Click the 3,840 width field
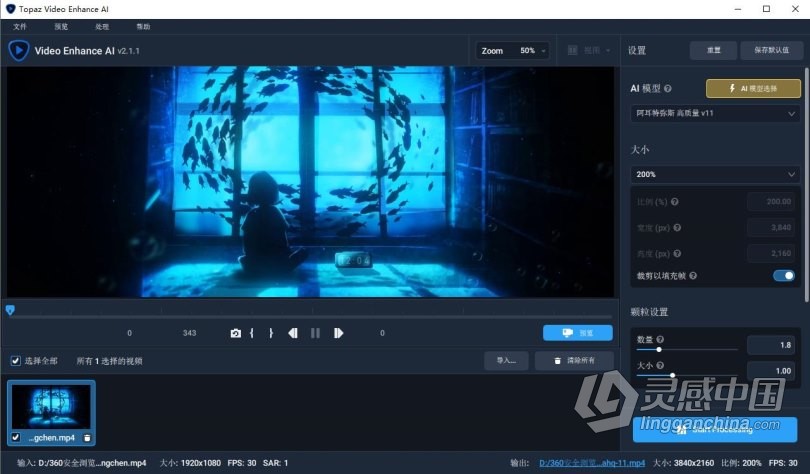This screenshot has width=810, height=474. coord(770,227)
